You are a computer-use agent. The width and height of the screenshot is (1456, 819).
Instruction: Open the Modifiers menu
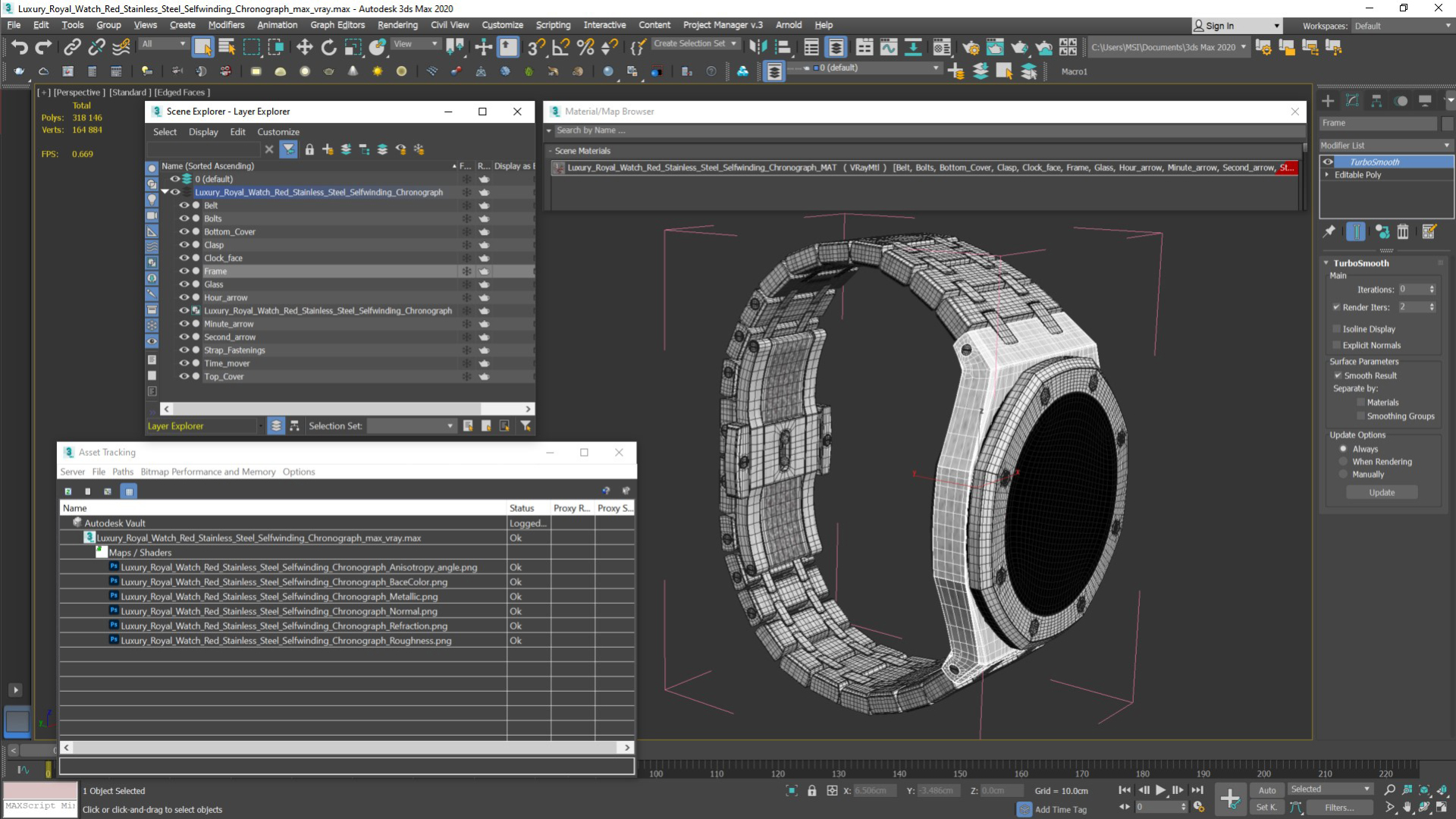pos(226,25)
